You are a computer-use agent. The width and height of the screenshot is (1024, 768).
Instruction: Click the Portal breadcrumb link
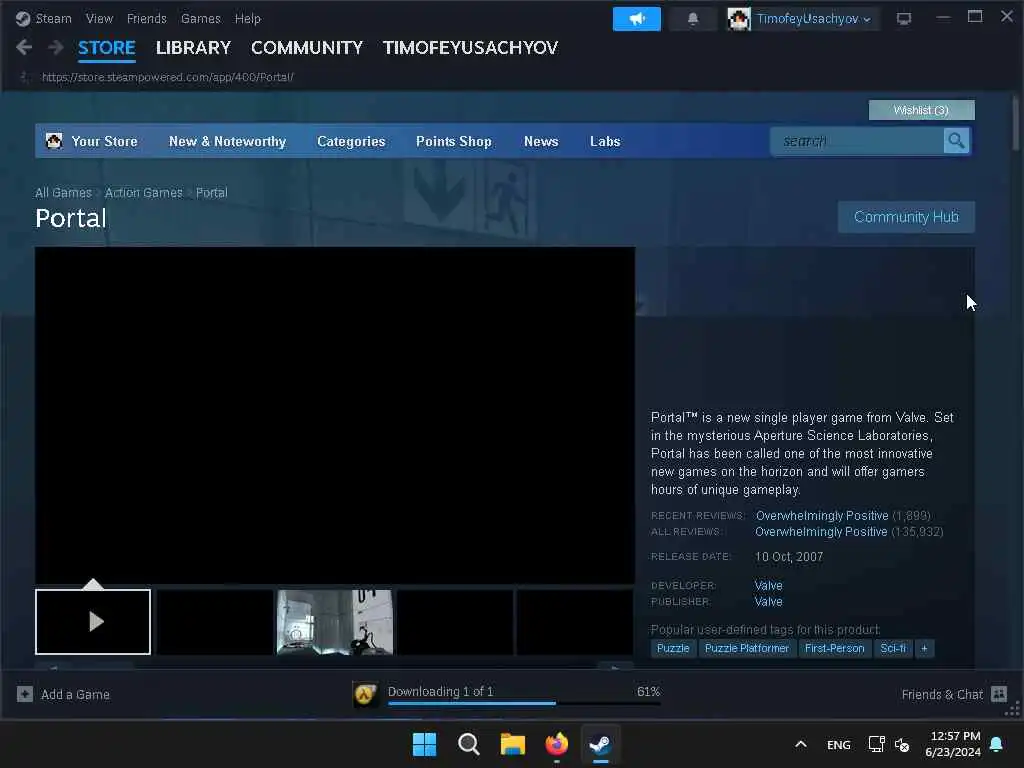pyautogui.click(x=212, y=193)
